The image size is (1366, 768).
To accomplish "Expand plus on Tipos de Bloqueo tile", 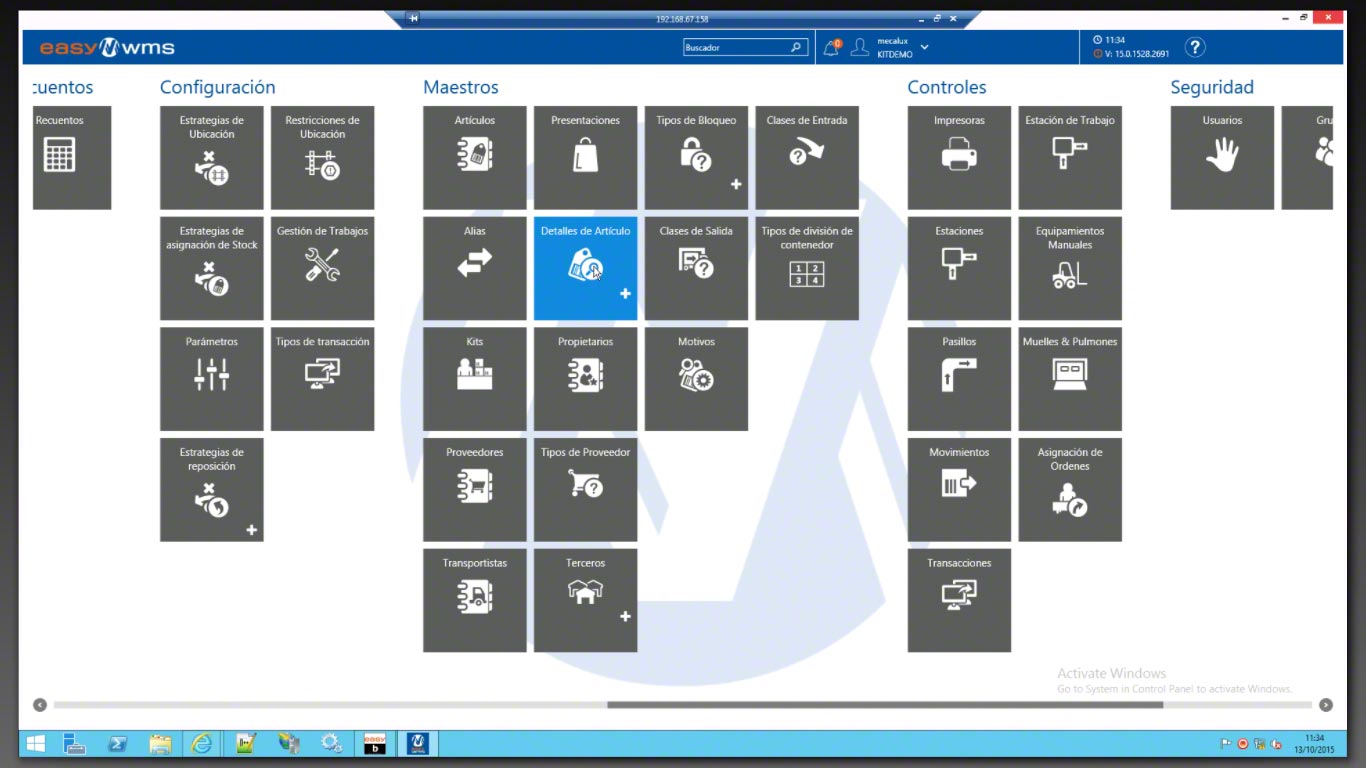I will pos(736,184).
